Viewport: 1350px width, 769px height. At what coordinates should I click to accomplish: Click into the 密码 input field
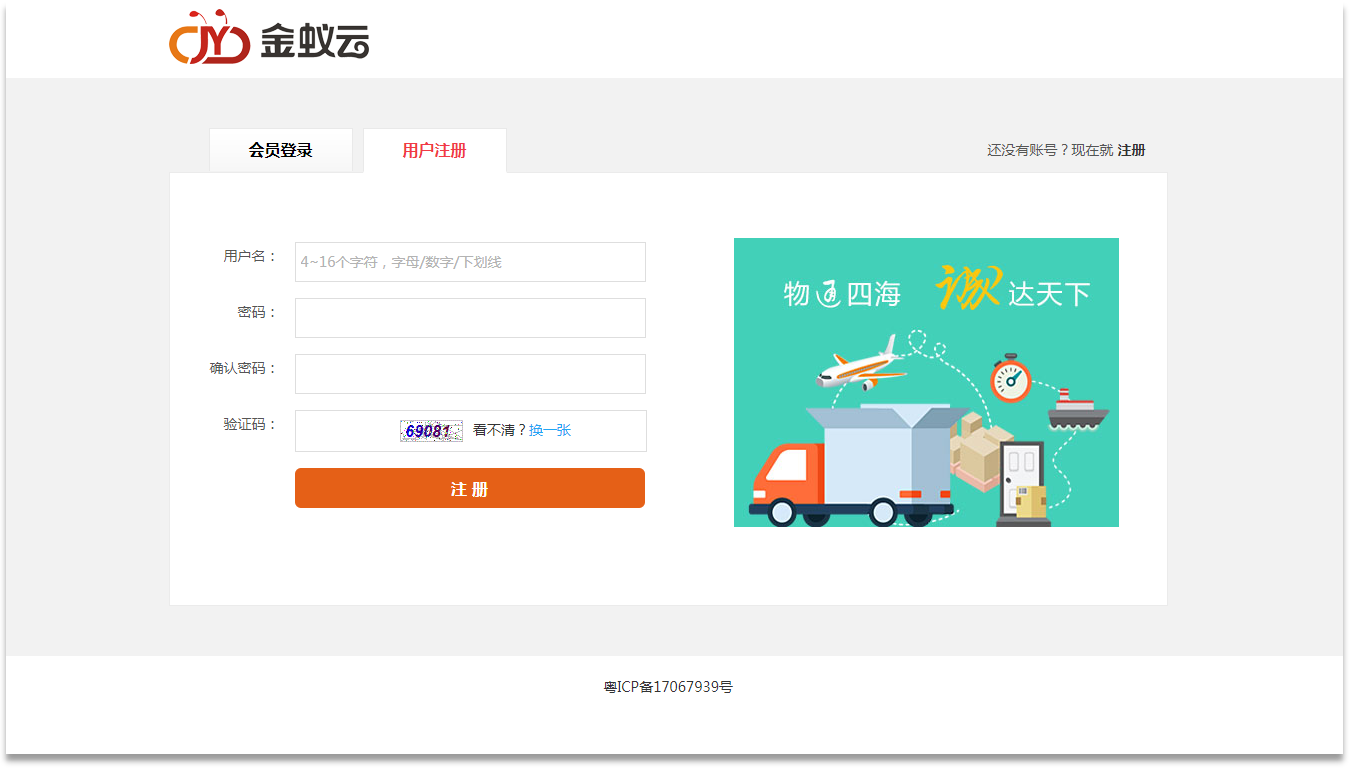pos(470,318)
